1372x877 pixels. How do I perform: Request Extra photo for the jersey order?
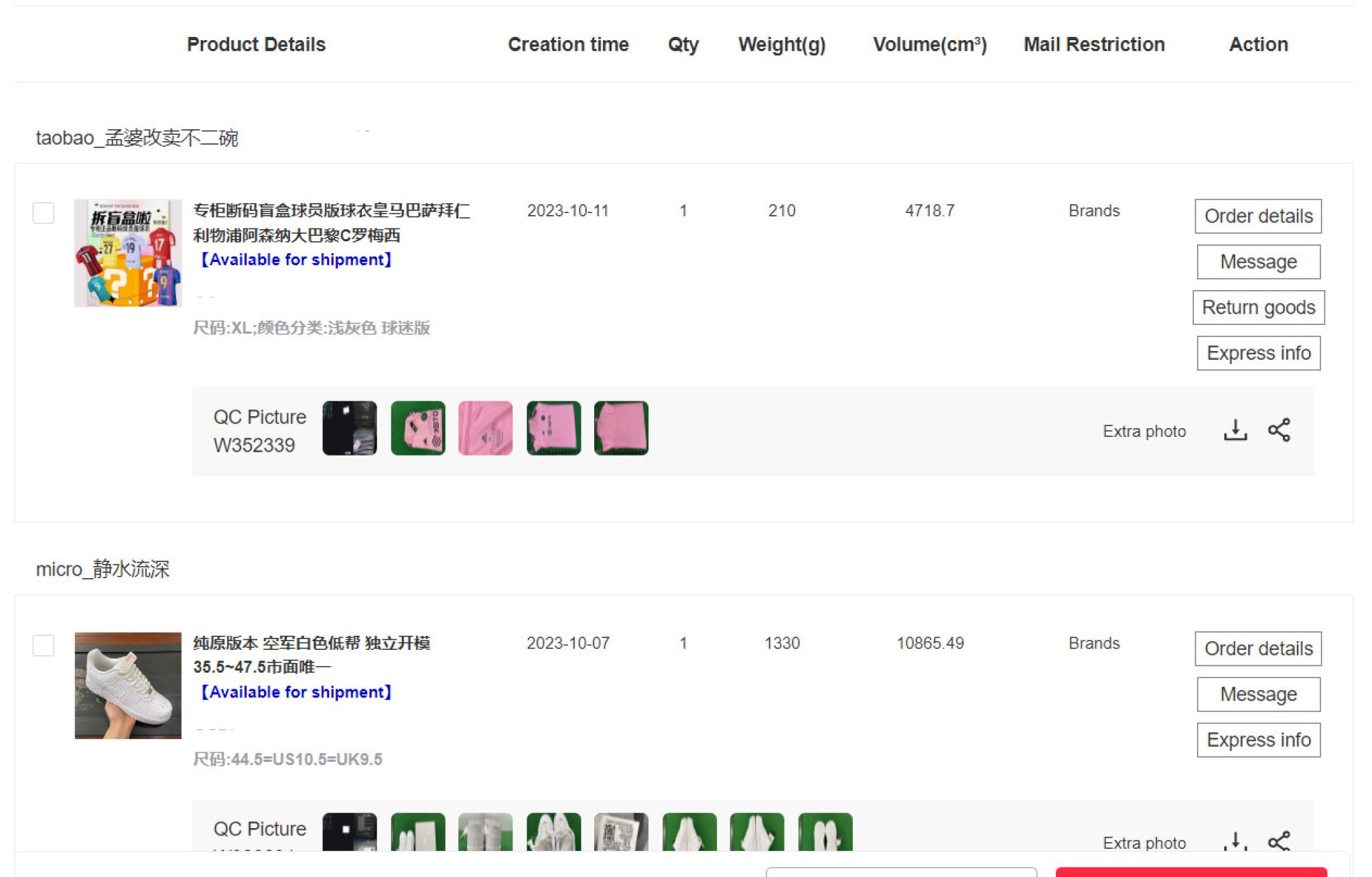[1144, 431]
